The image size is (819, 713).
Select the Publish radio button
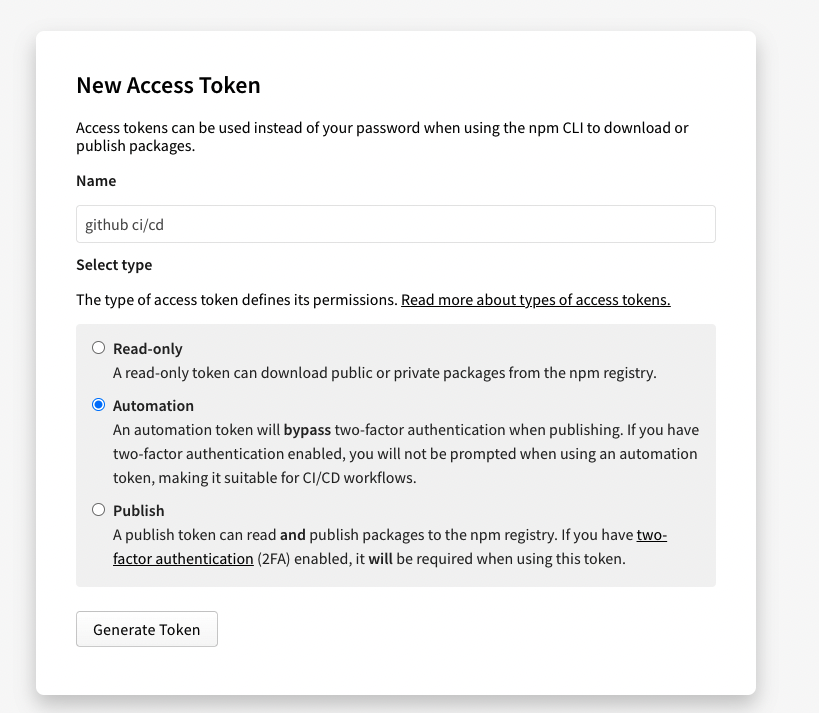[x=98, y=509]
